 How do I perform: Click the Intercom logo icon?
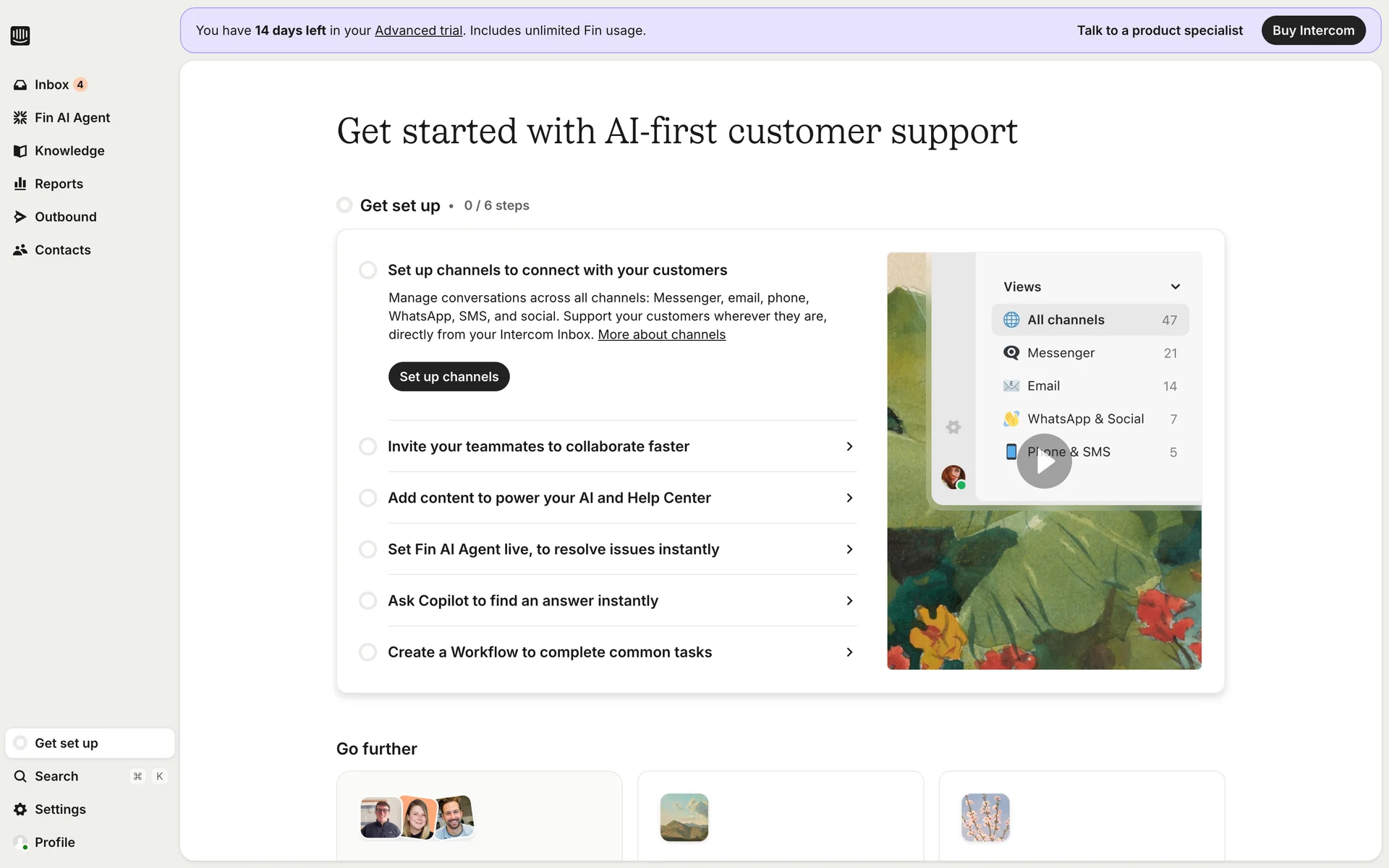20,35
